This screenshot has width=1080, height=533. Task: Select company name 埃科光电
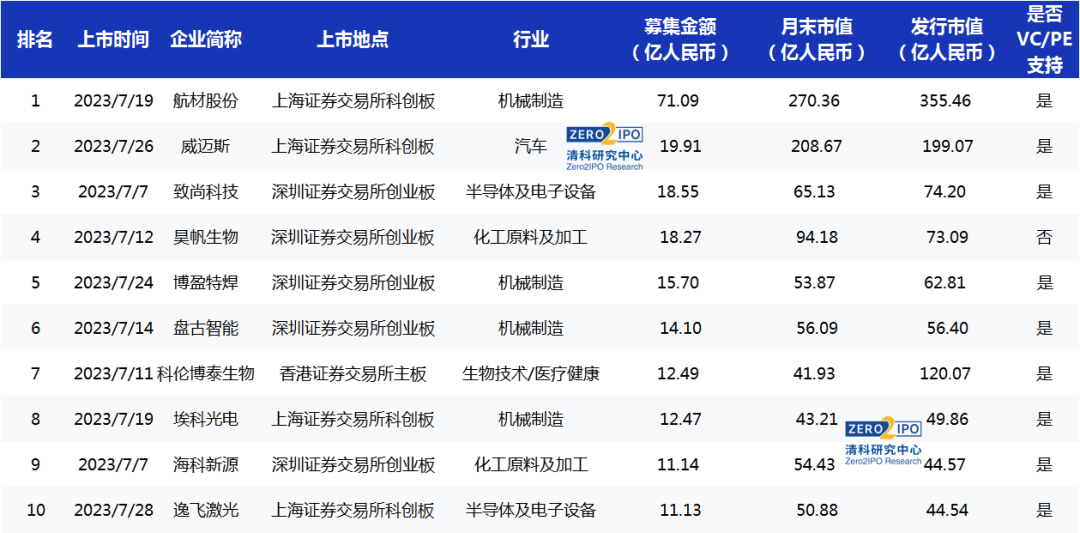[x=205, y=419]
